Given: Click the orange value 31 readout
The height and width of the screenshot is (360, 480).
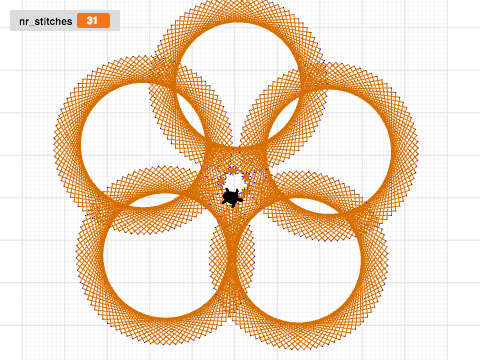Looking at the screenshot, I should [x=93, y=21].
